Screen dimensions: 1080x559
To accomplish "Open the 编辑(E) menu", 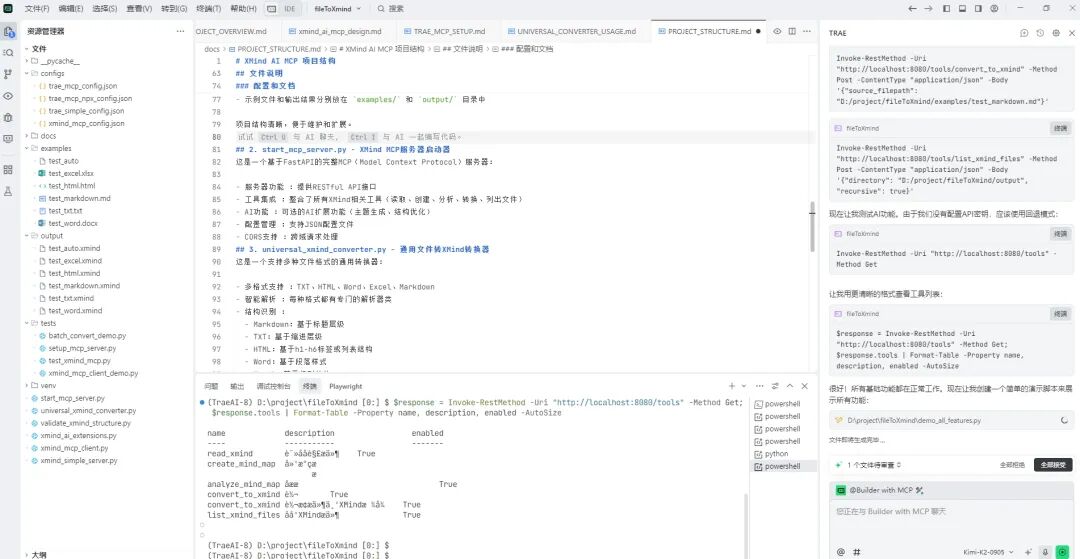I will coord(71,8).
